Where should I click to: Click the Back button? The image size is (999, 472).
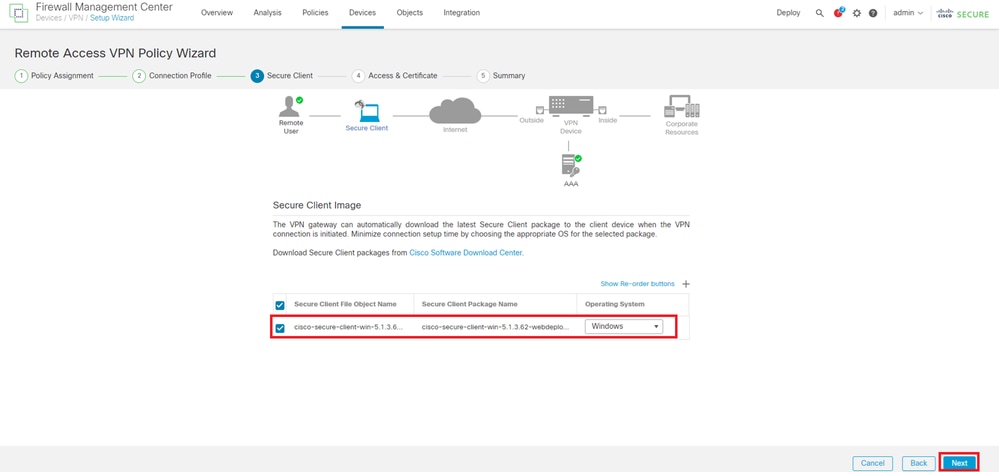(918, 463)
